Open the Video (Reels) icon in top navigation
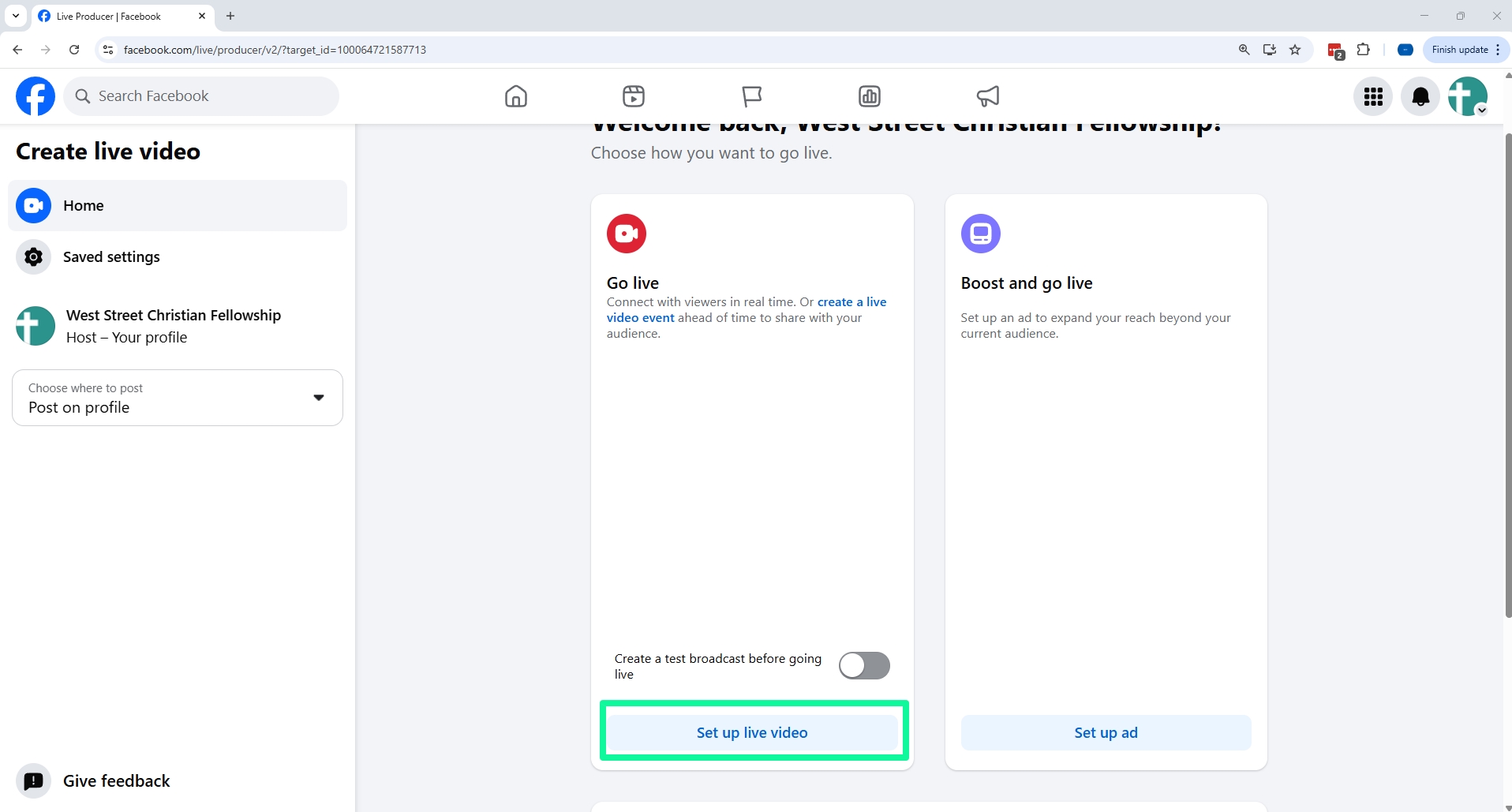The image size is (1512, 812). [634, 96]
